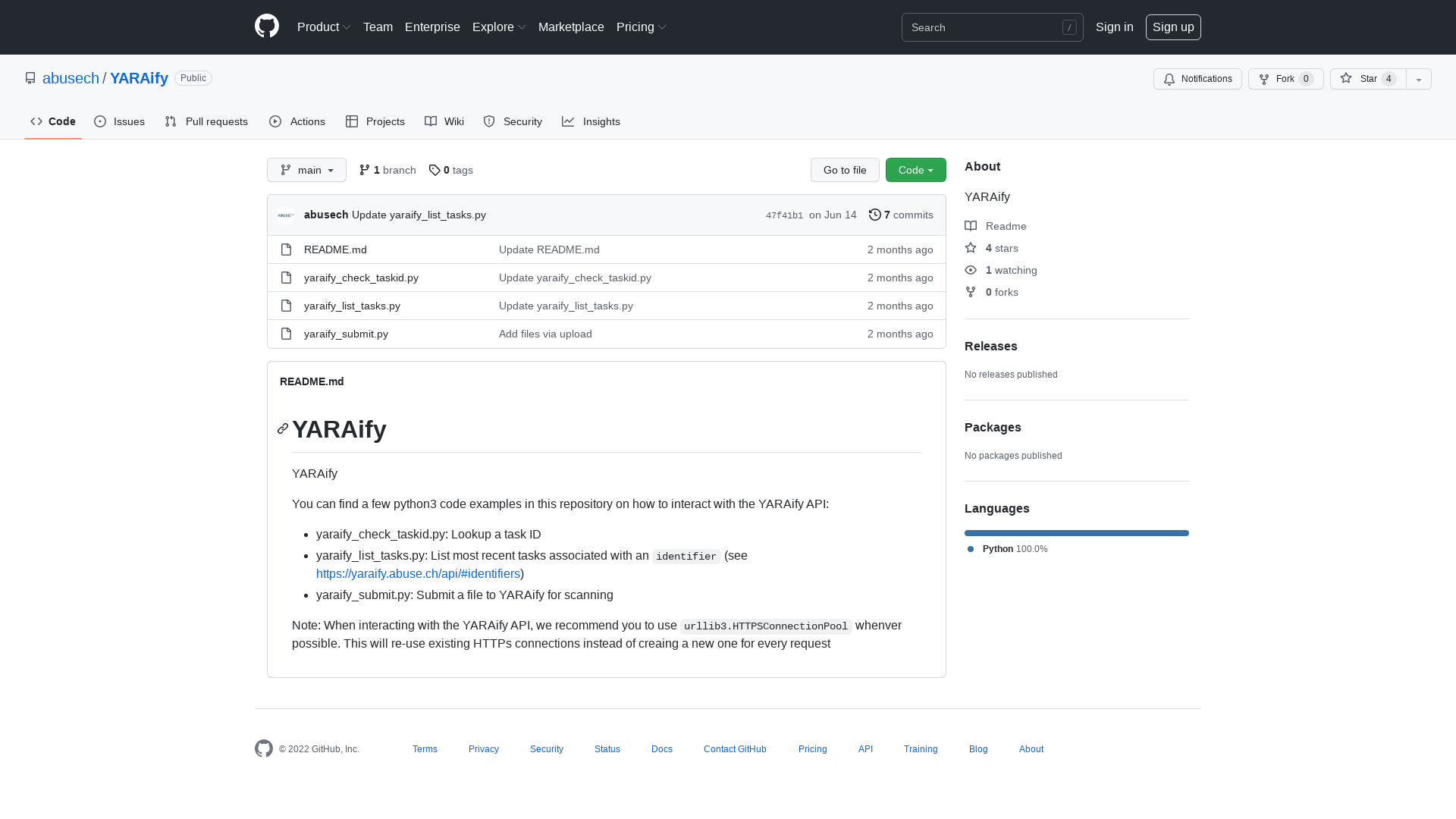Click the Python 100% language bar

click(x=1076, y=533)
